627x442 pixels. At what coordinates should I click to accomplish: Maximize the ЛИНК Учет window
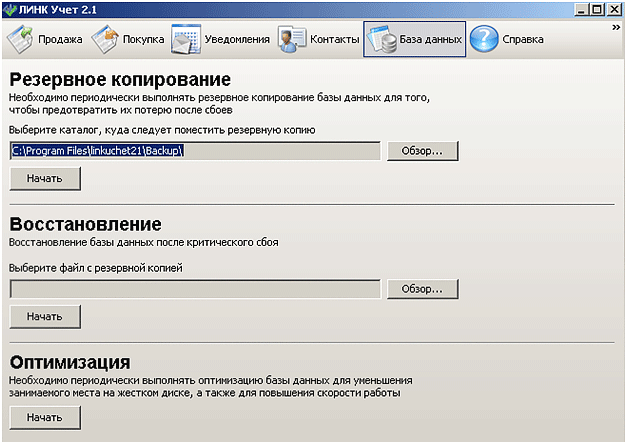coord(599,9)
